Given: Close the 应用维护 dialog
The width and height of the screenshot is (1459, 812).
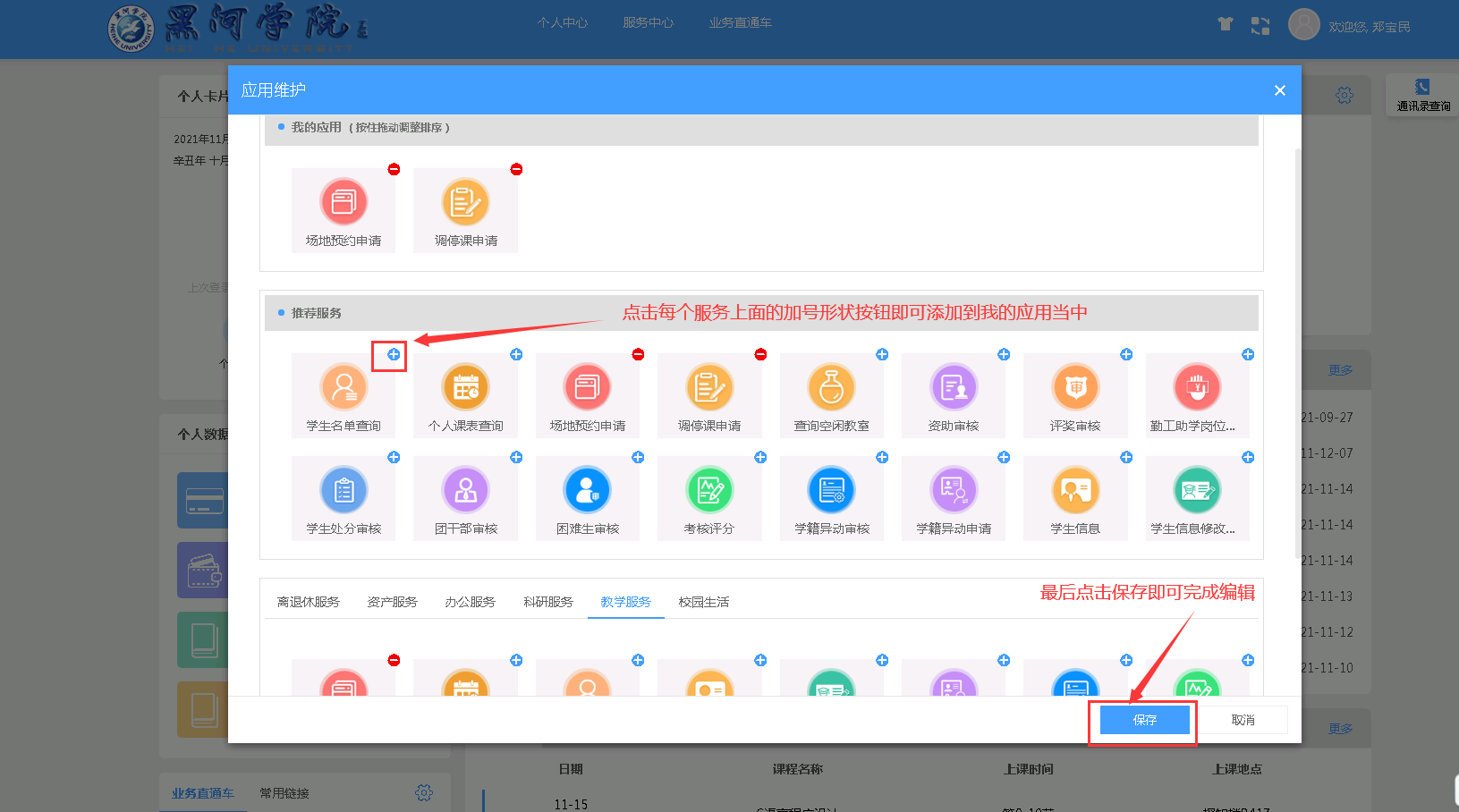Looking at the screenshot, I should pos(1280,90).
